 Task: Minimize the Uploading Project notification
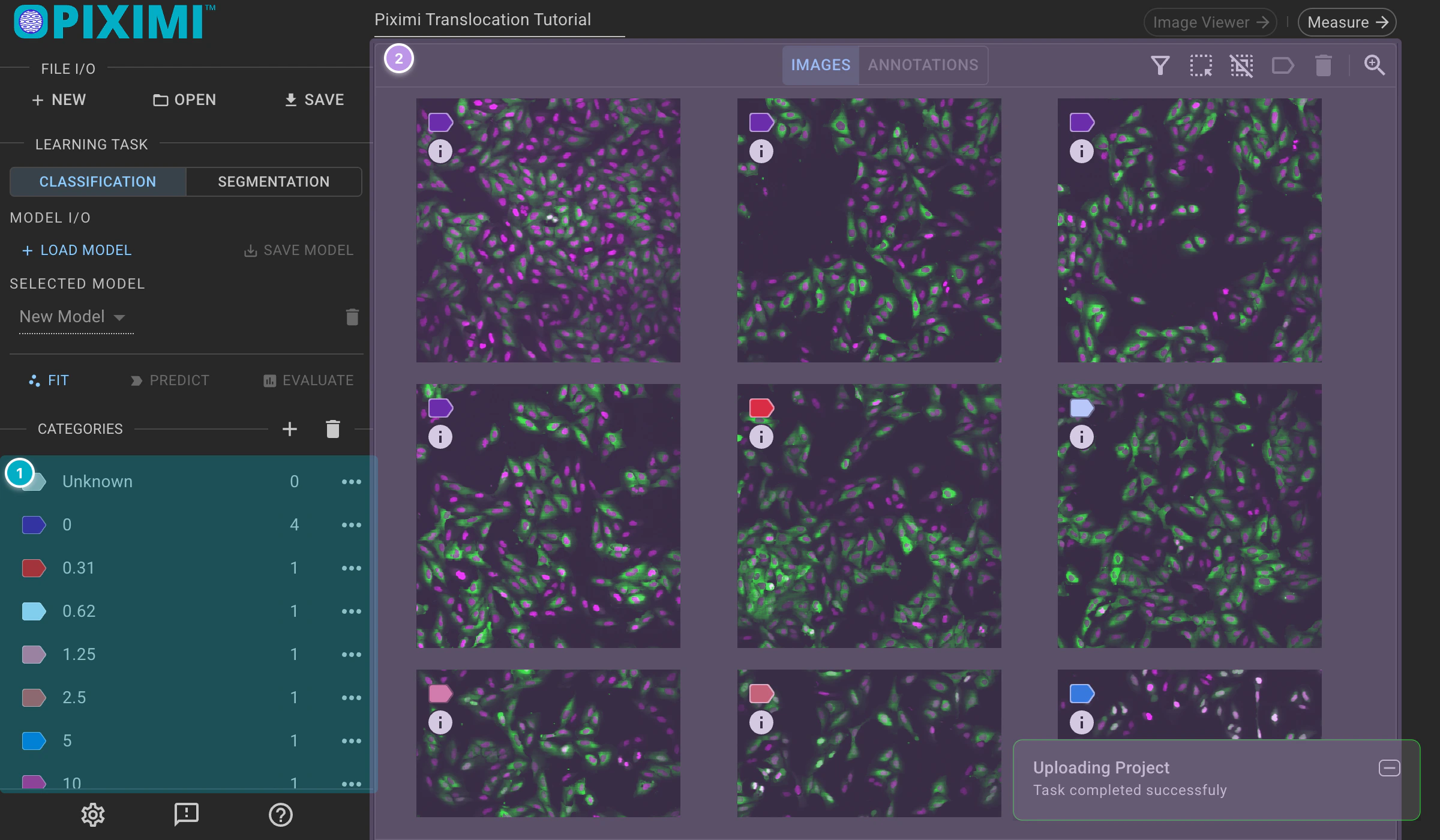pos(1390,768)
